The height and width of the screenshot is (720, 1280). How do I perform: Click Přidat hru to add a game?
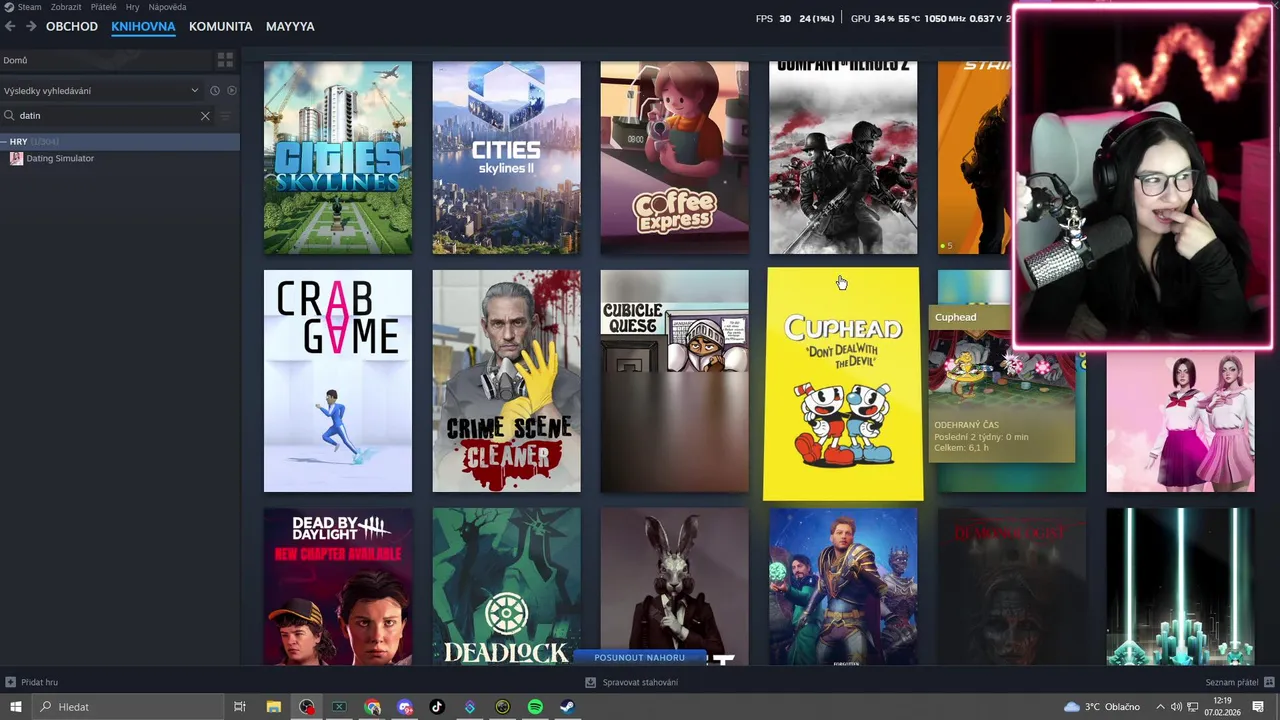[32, 682]
